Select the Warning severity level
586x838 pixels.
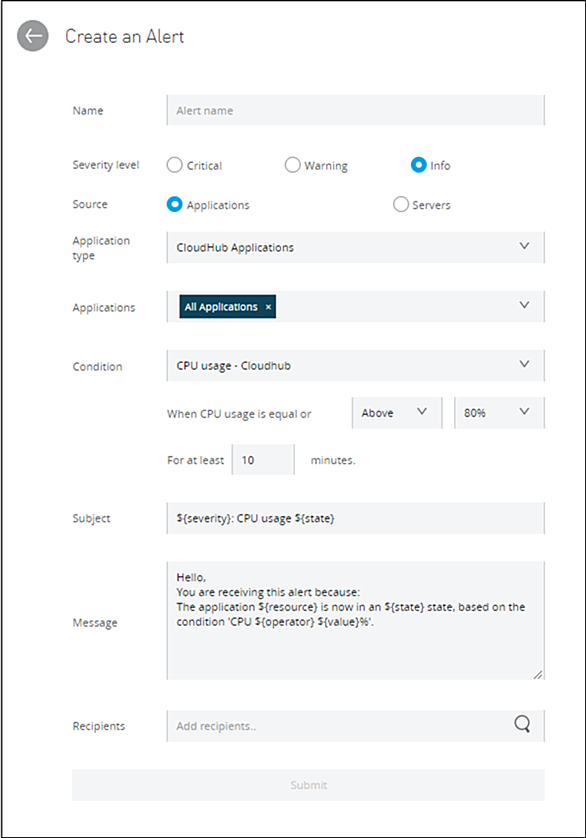point(292,165)
